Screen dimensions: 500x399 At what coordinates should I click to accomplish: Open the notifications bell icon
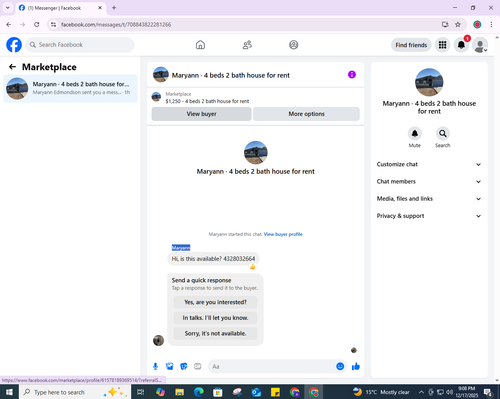tap(461, 45)
